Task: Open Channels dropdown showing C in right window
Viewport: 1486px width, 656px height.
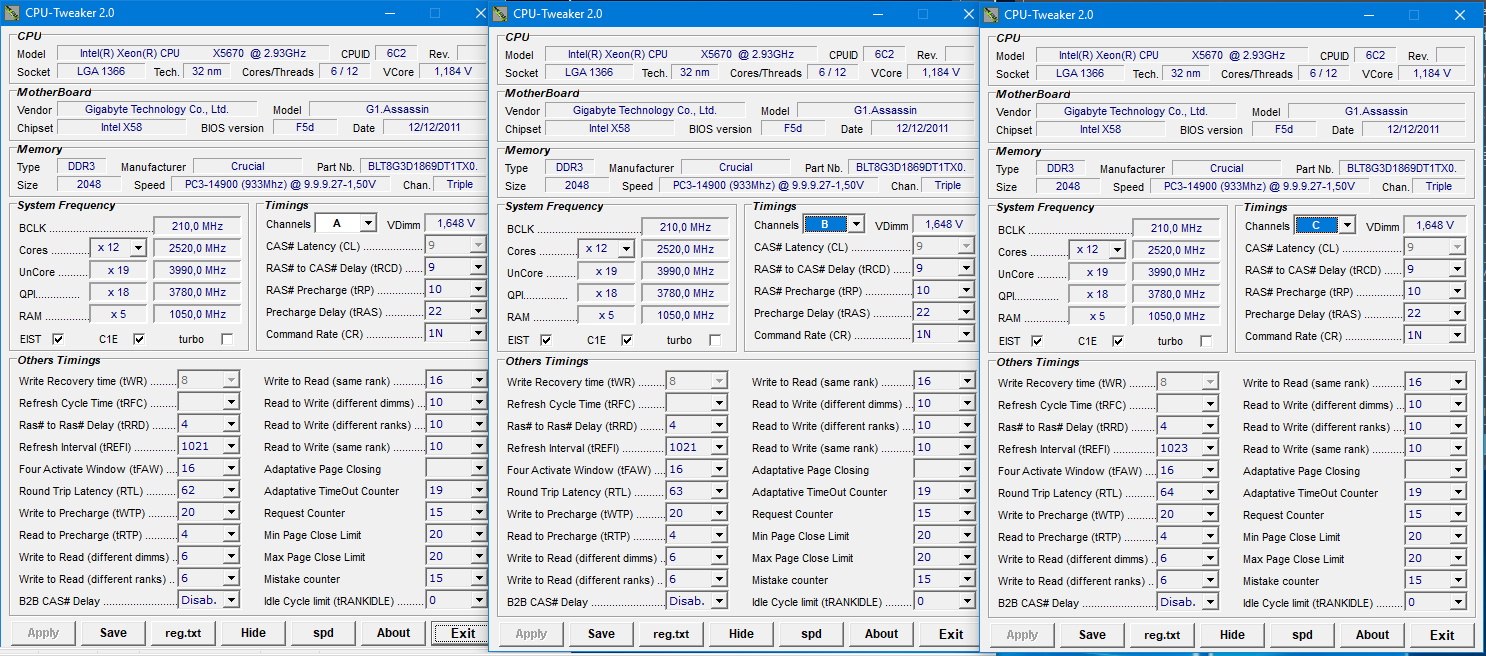Action: click(x=1347, y=226)
